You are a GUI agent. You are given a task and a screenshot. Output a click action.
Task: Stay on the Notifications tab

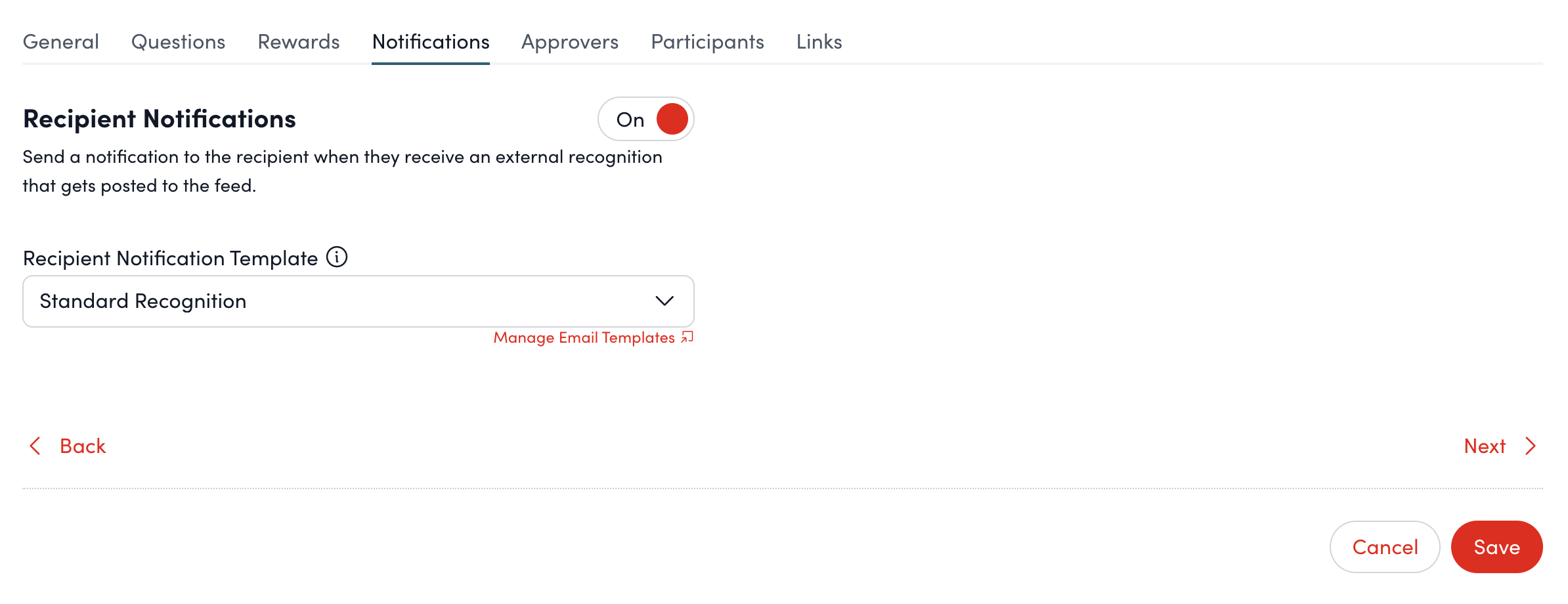430,41
